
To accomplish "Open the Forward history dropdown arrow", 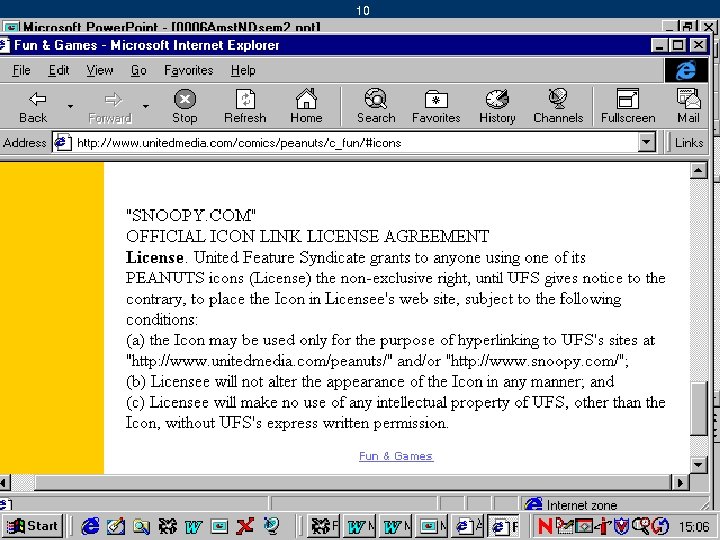I will pyautogui.click(x=146, y=107).
